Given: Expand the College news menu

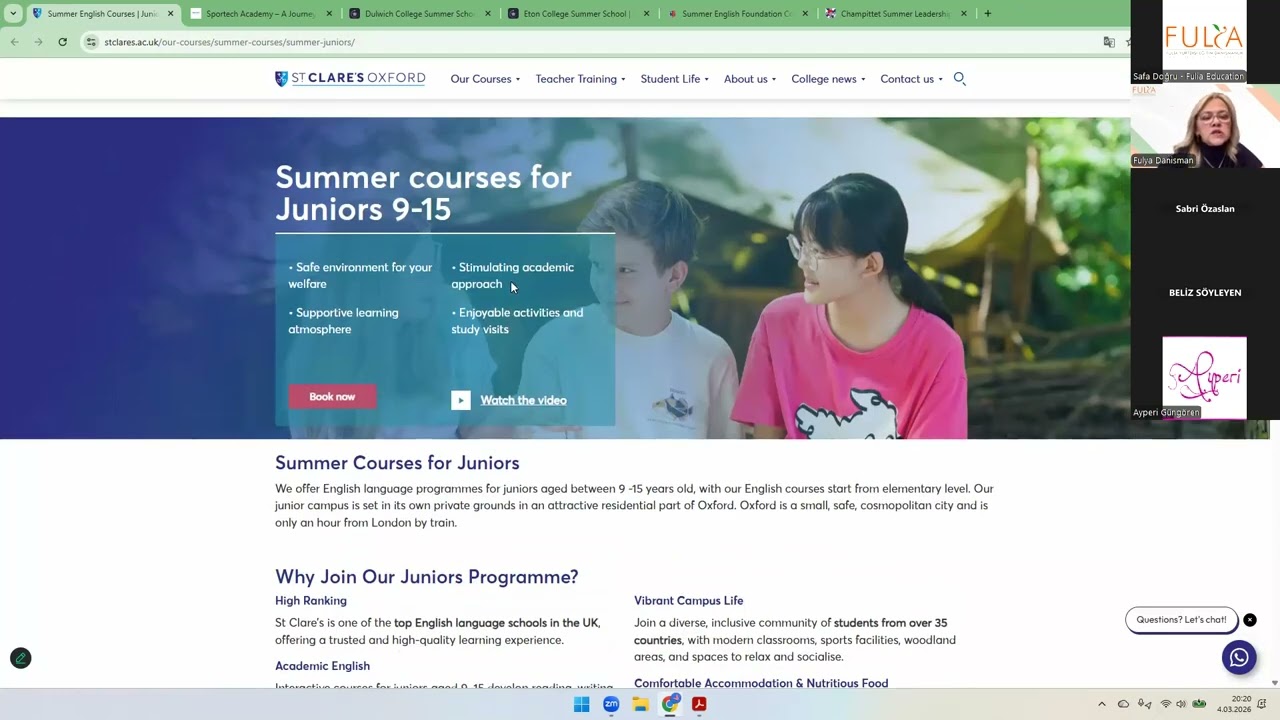Looking at the screenshot, I should click(828, 79).
